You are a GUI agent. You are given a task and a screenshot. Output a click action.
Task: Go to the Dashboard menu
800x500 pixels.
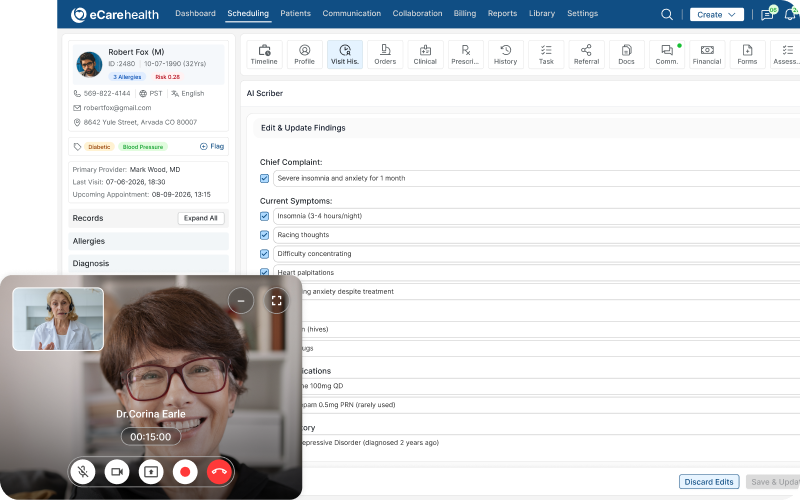195,13
